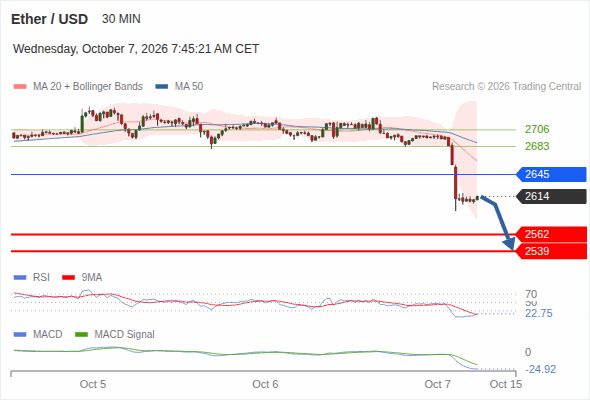The width and height of the screenshot is (590, 400).
Task: Click the 2706 resistance level label
Action: 537,129
